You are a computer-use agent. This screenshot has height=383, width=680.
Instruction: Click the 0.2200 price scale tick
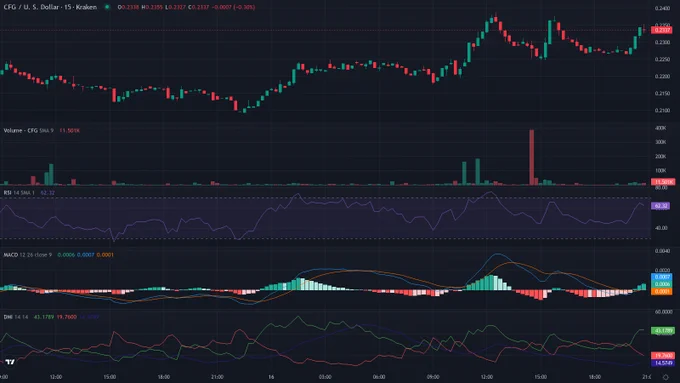click(x=662, y=76)
